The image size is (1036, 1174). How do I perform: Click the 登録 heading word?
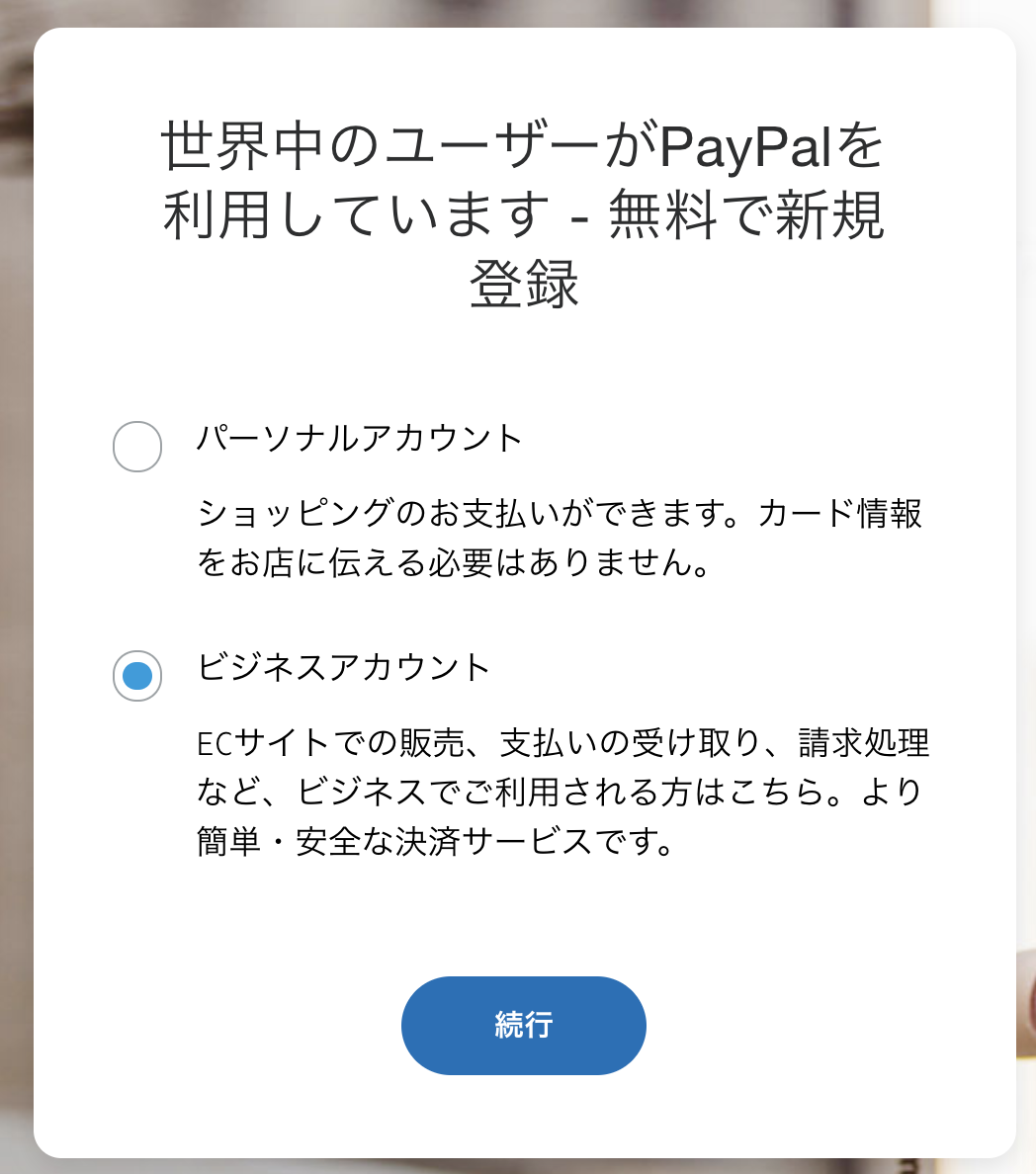click(x=524, y=284)
